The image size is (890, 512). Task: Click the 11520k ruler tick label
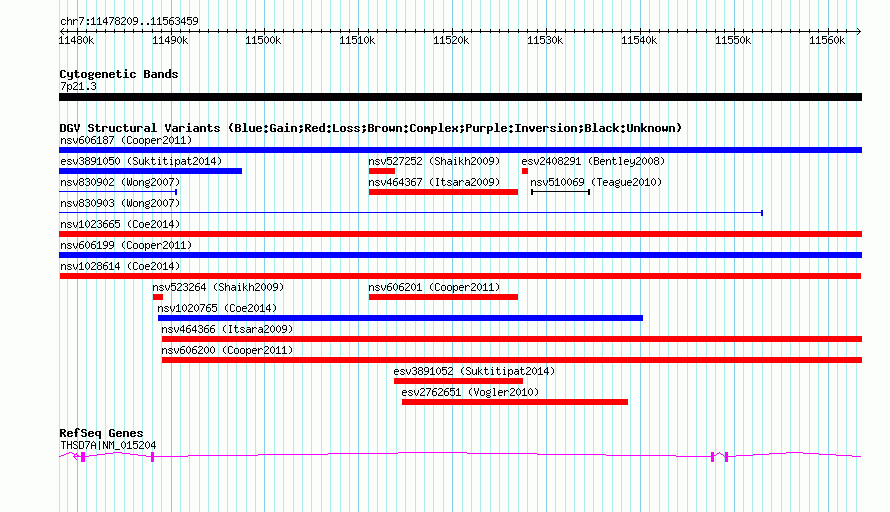(x=451, y=40)
